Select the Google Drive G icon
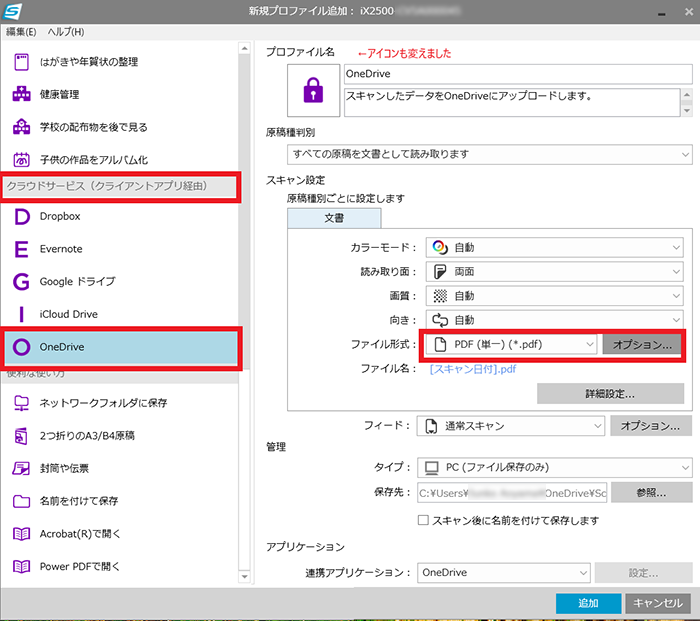The height and width of the screenshot is (621, 700). tap(21, 281)
